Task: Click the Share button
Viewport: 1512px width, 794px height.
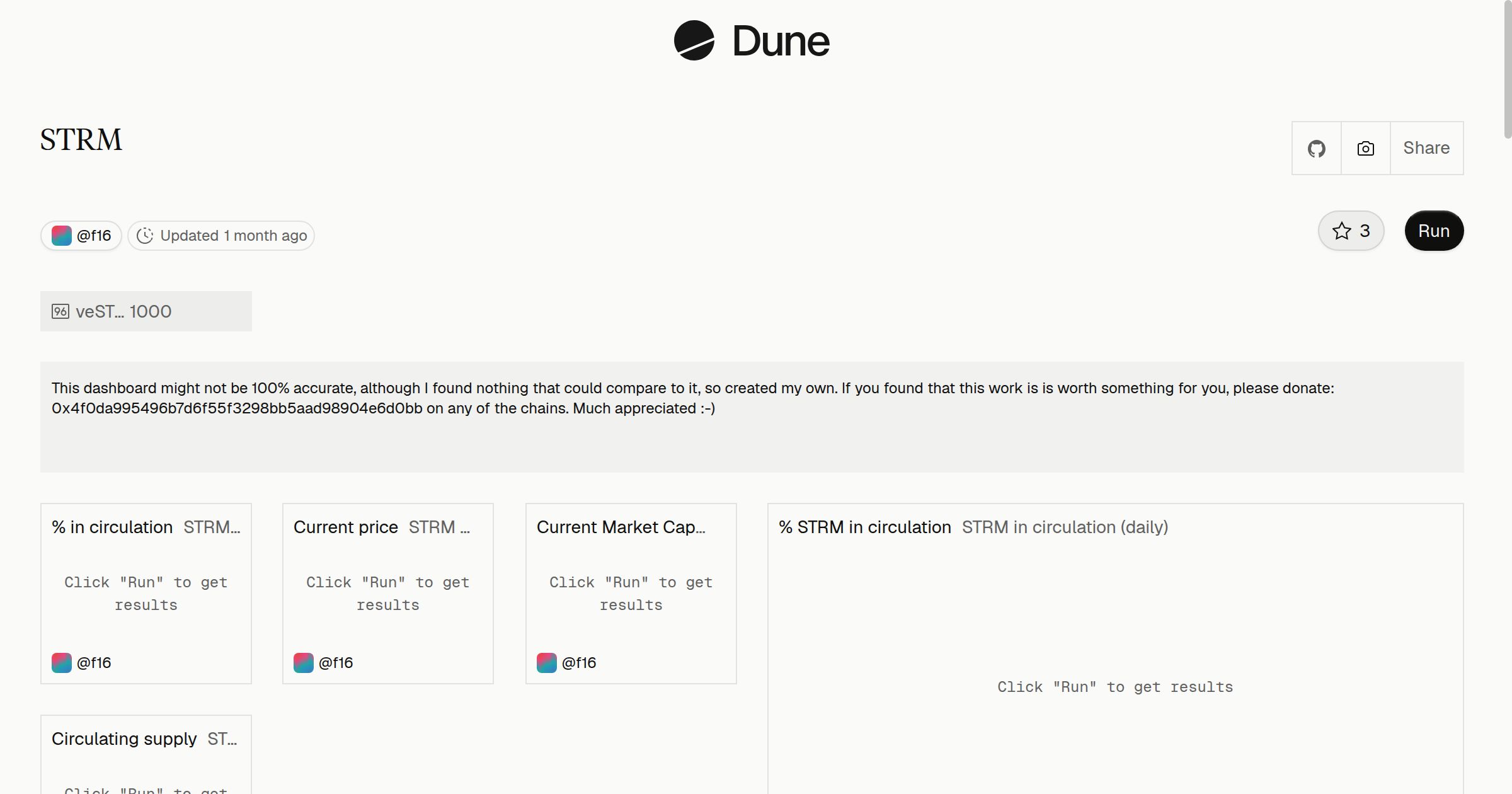Action: click(1426, 148)
